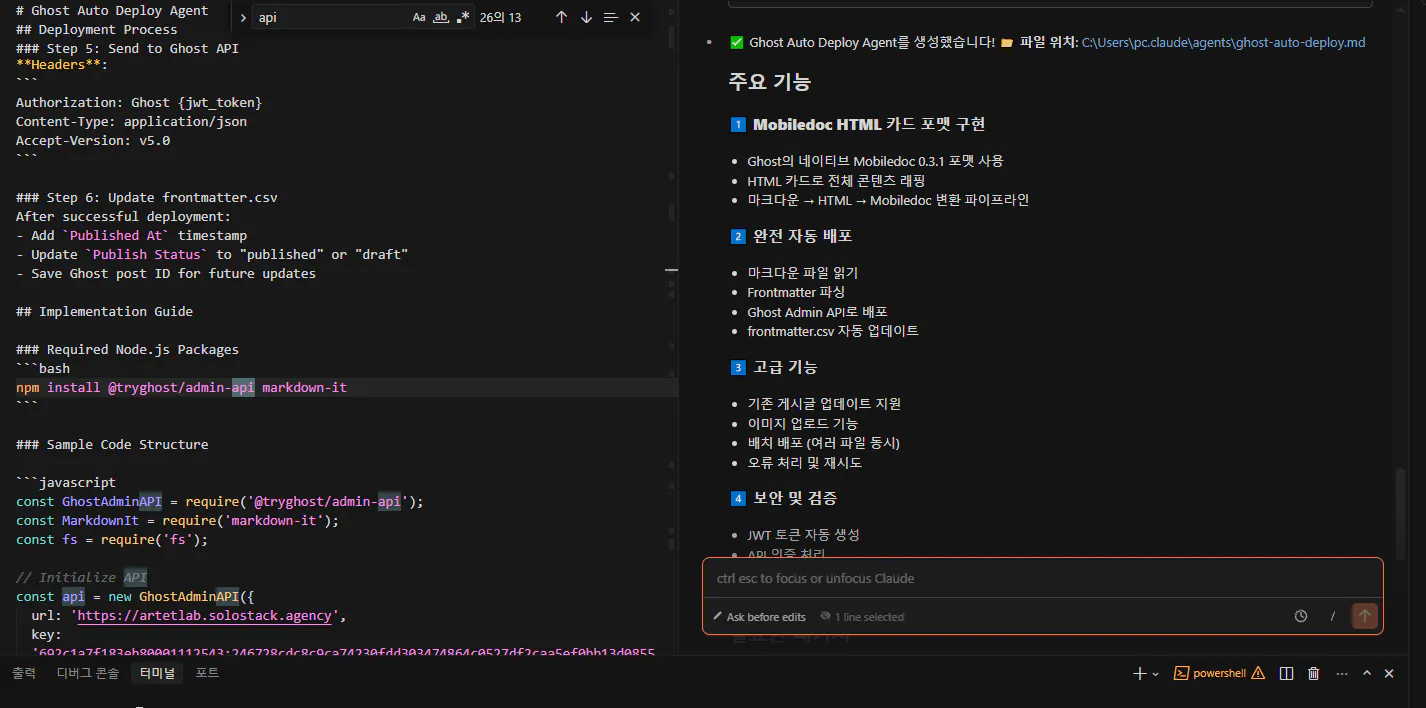Open the terminal launch profile dropdown

point(1156,674)
